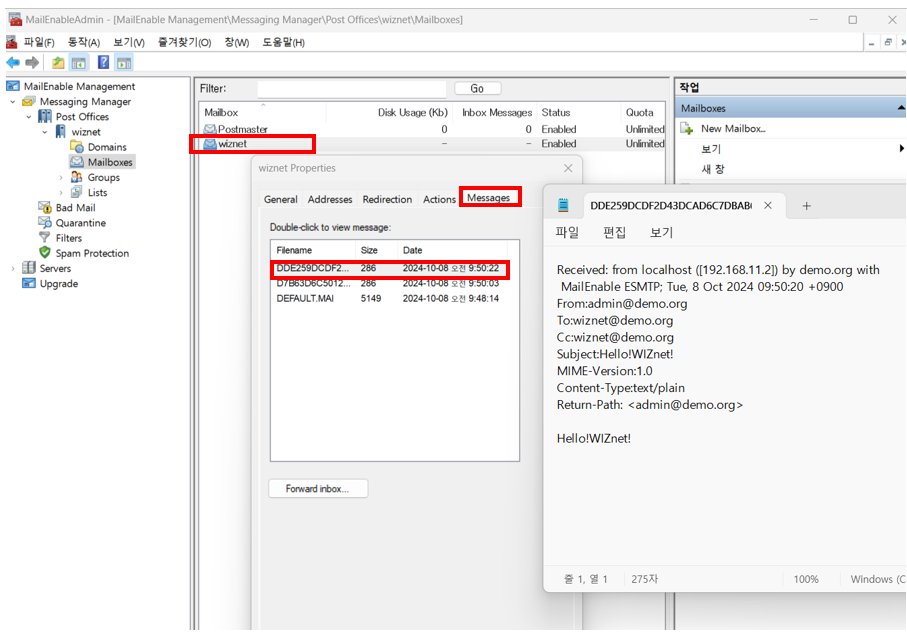Switch to the Messages tab
This screenshot has width=907, height=632.
(x=489, y=197)
